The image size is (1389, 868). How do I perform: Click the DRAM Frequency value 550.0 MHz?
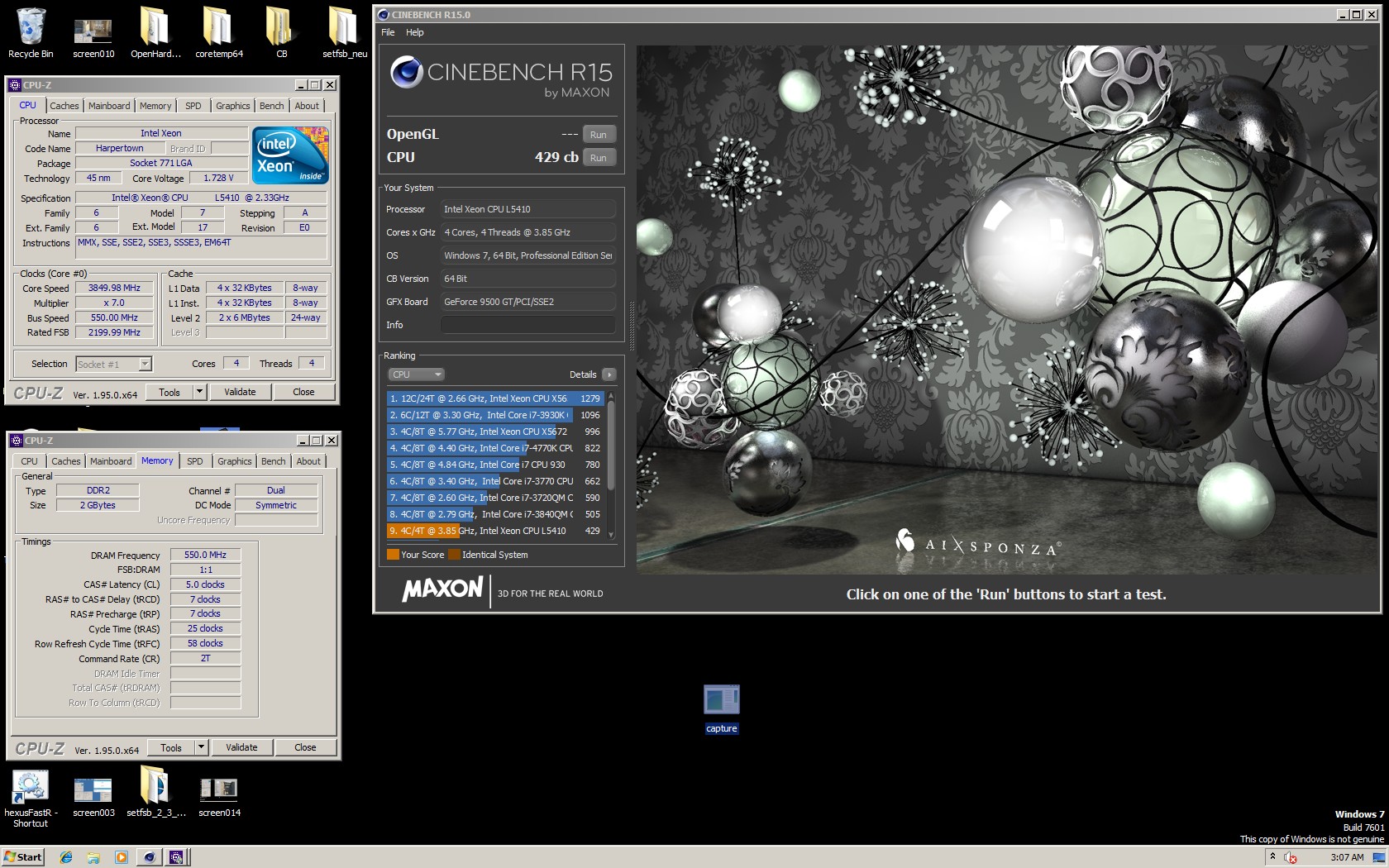tap(205, 556)
